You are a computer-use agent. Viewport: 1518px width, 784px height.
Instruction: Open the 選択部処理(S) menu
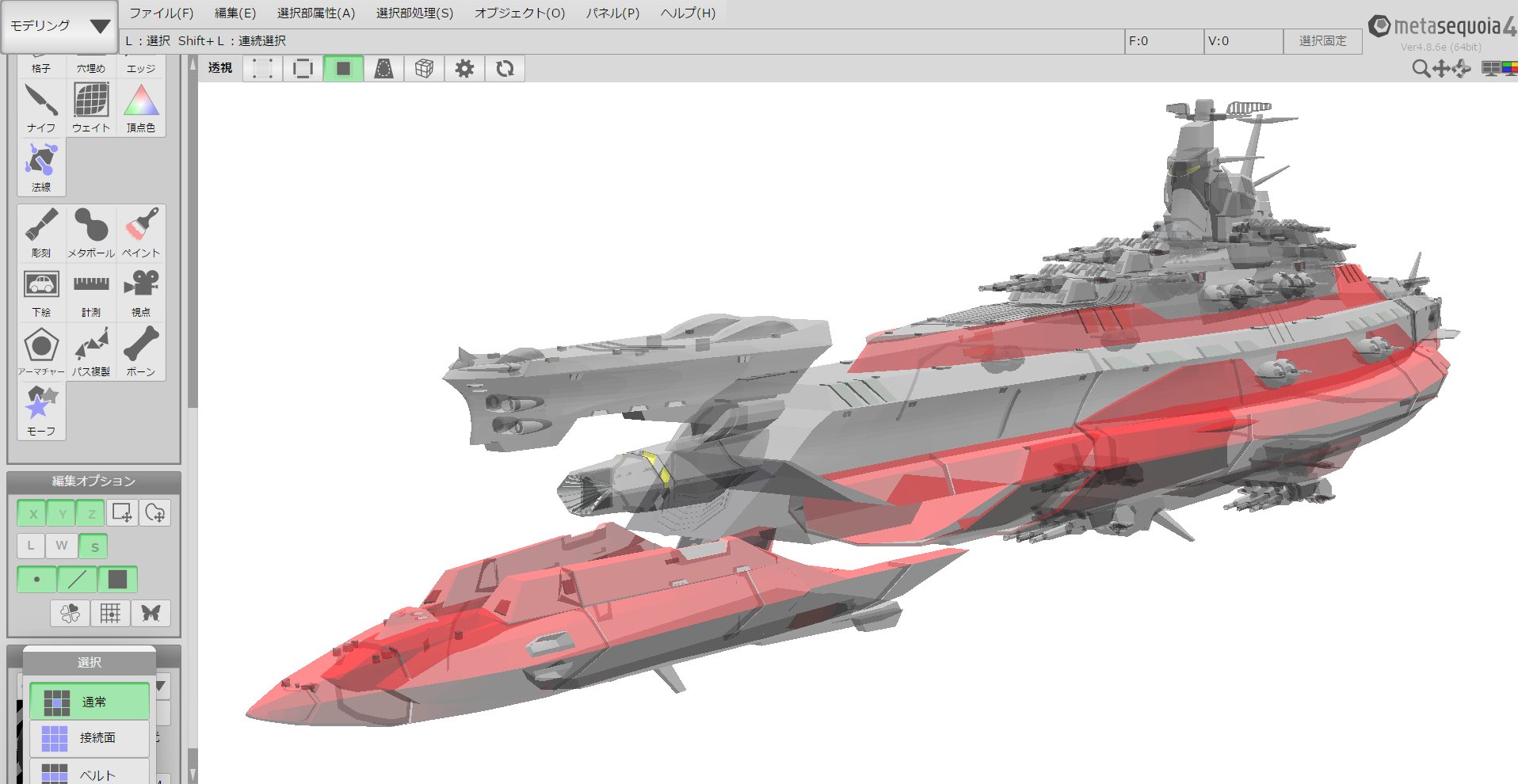pos(415,13)
